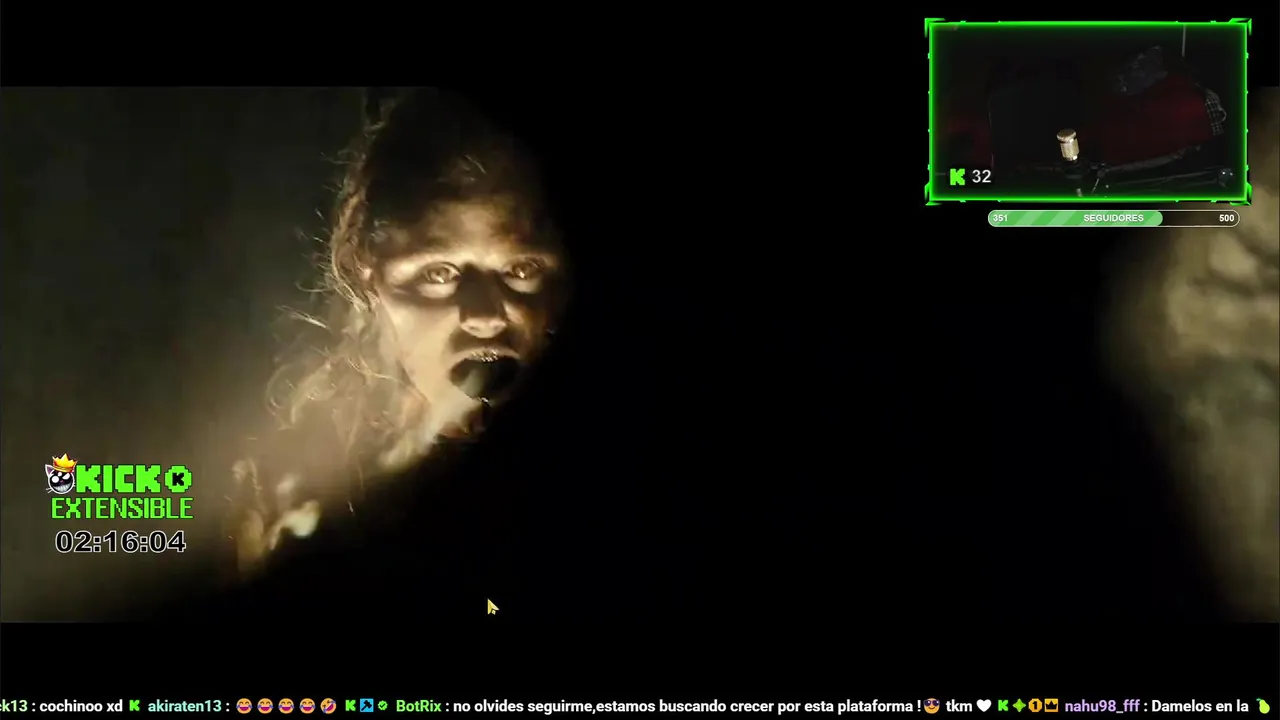1280x720 pixels.
Task: Click the 'cochinoo xd' chat message
Action: (81, 706)
